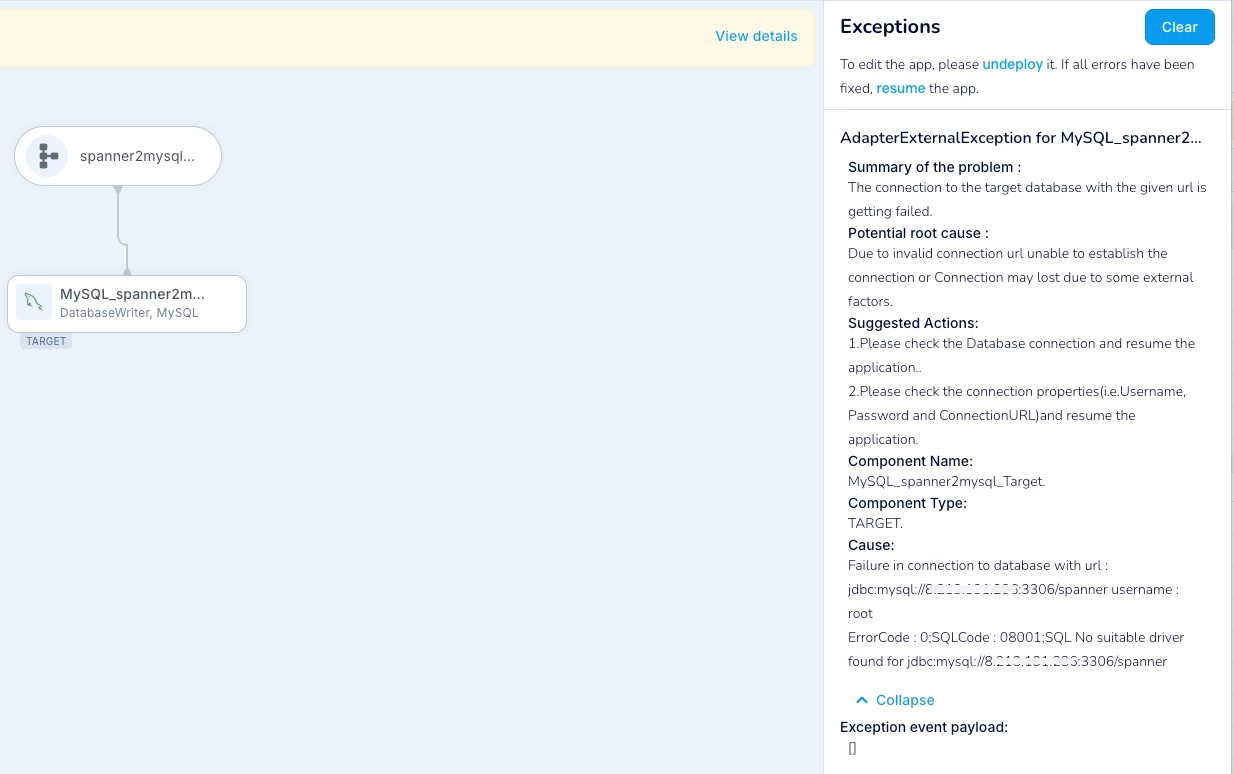Viewport: 1234px width, 774px height.
Task: Click the TARGET badge under MySQL node
Action: (x=46, y=341)
